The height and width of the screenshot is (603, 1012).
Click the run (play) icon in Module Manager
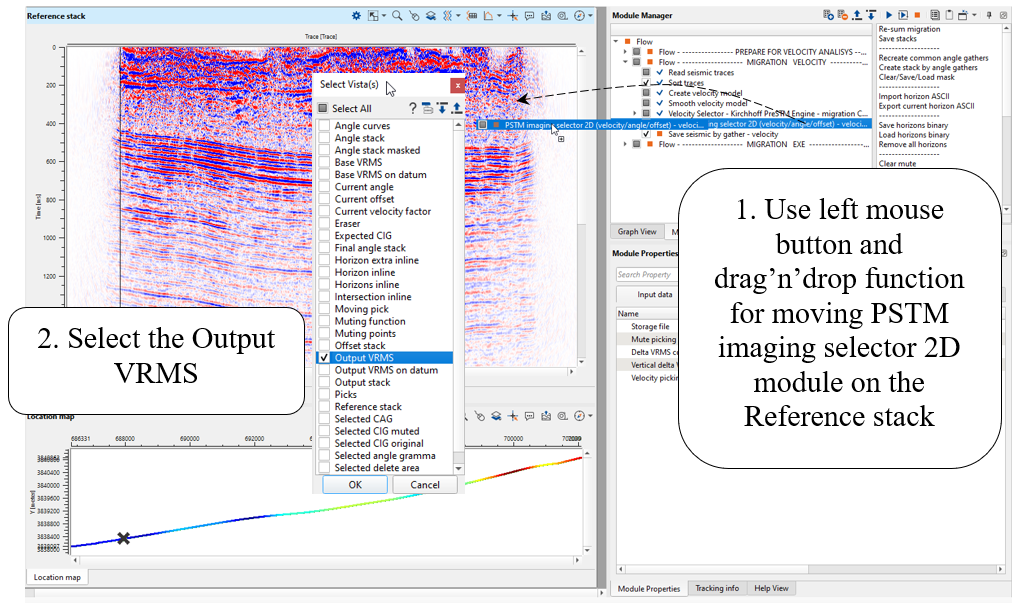click(x=888, y=16)
